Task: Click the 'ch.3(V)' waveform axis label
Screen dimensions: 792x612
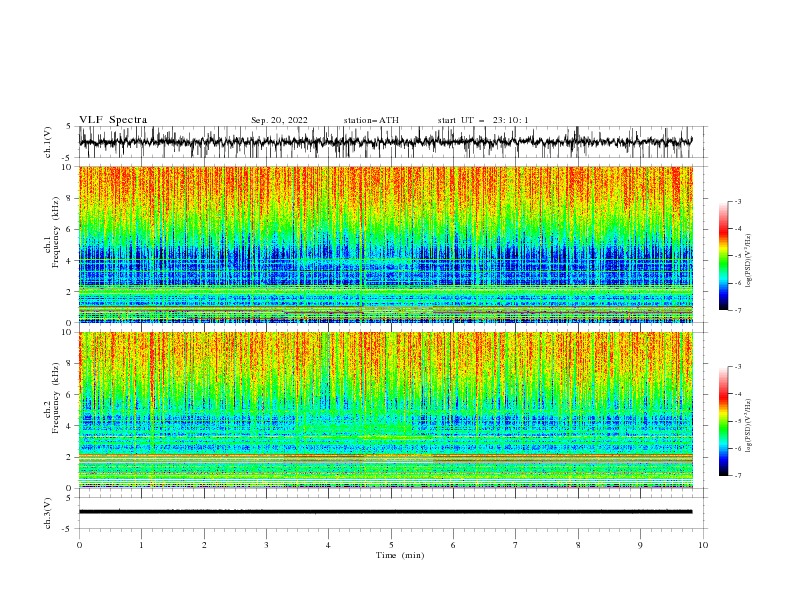Action: (48, 513)
